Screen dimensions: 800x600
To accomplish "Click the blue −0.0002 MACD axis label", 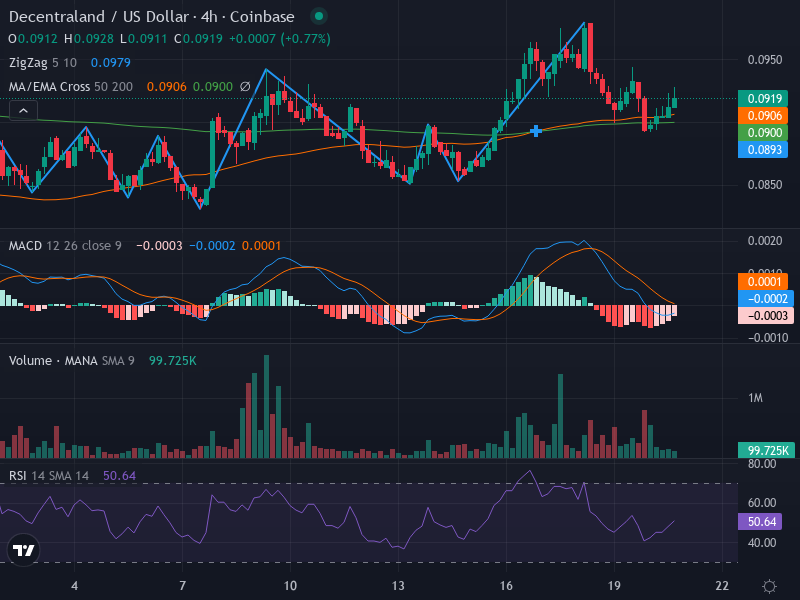I will point(765,298).
